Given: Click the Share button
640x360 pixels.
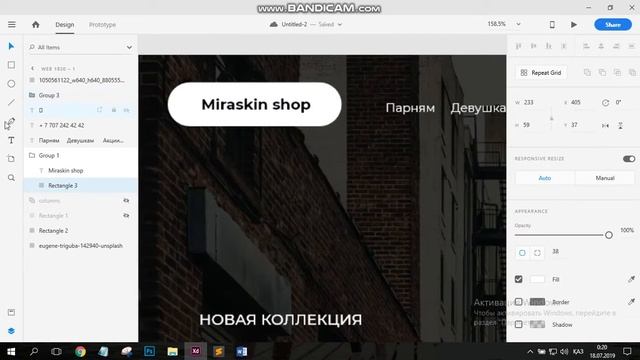Looking at the screenshot, I should pos(613,24).
